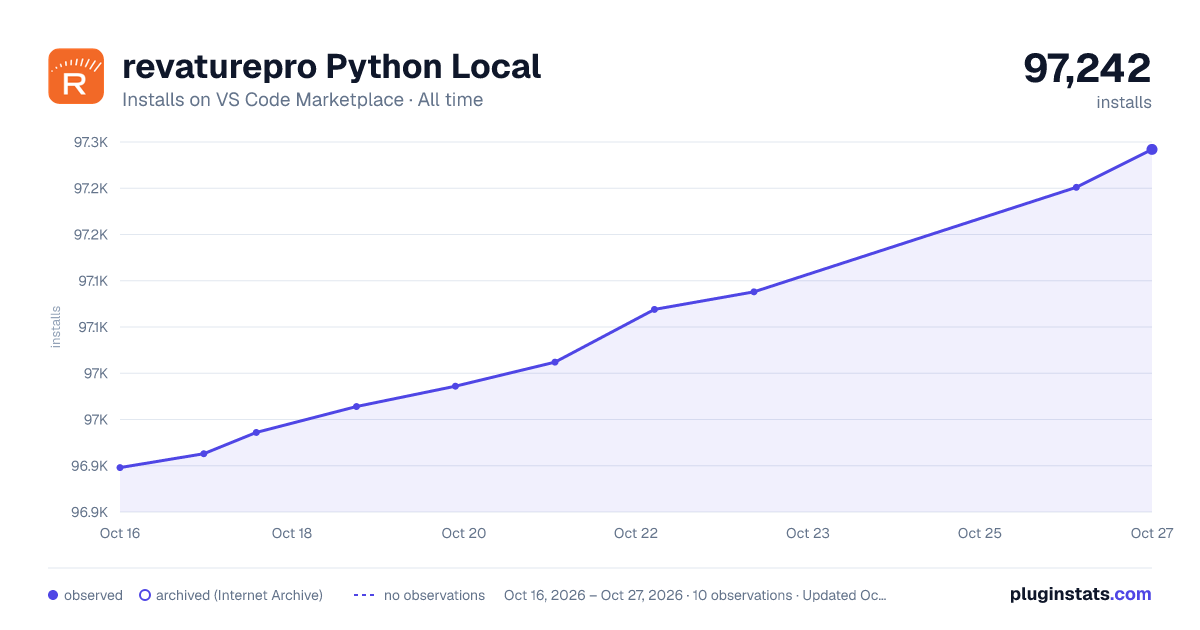This screenshot has width=1200, height=630.
Task: Select the data point just before Oct 20
Action: 455,386
